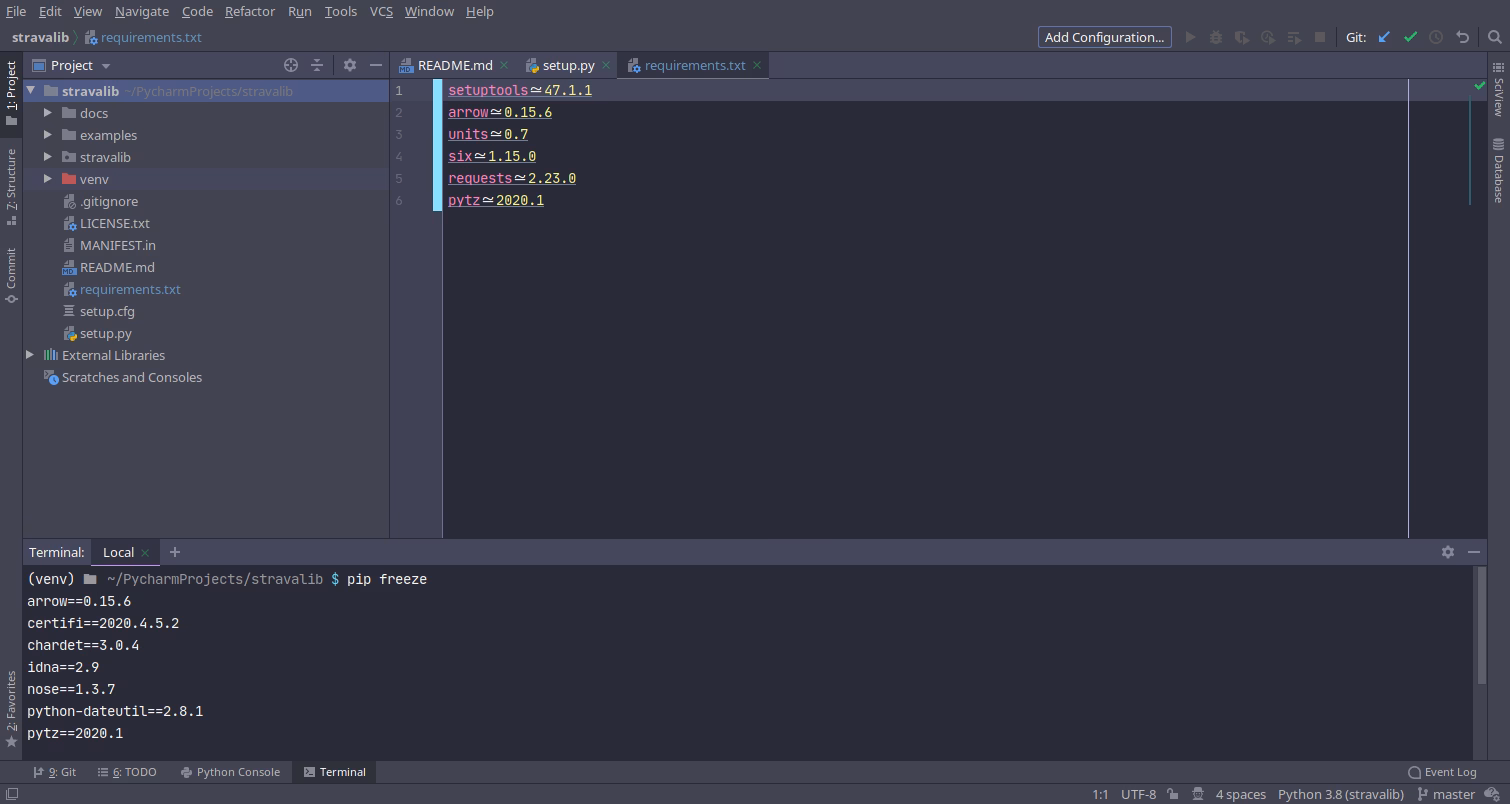Collapse all nodes in Project panel icon
Screen dimensions: 1510x804
point(317,64)
